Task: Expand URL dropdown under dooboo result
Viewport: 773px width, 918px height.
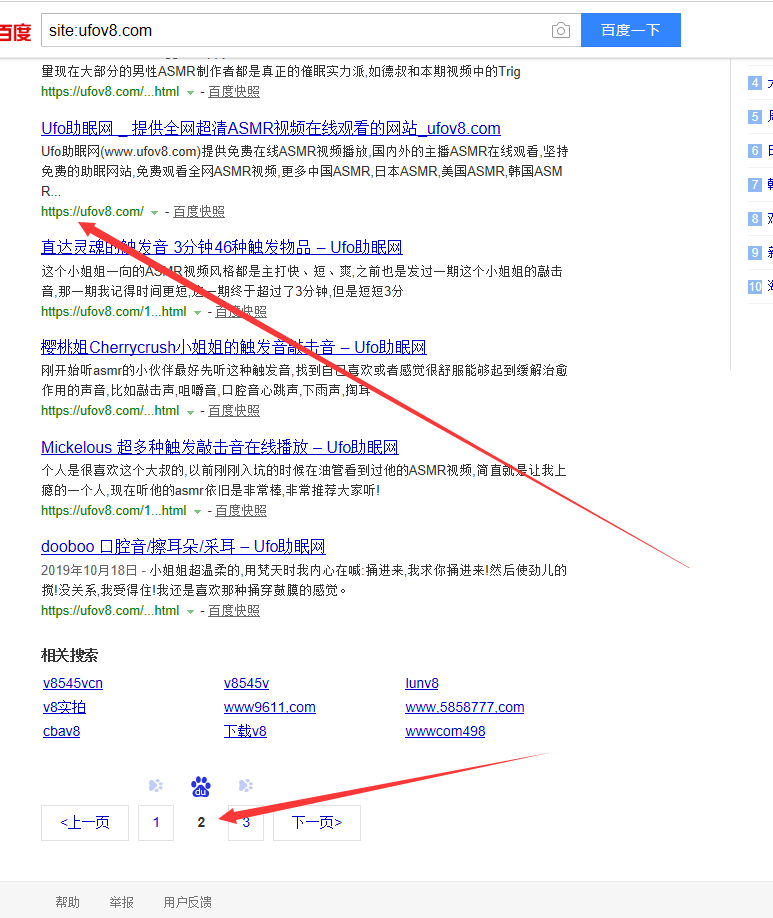Action: [190, 612]
